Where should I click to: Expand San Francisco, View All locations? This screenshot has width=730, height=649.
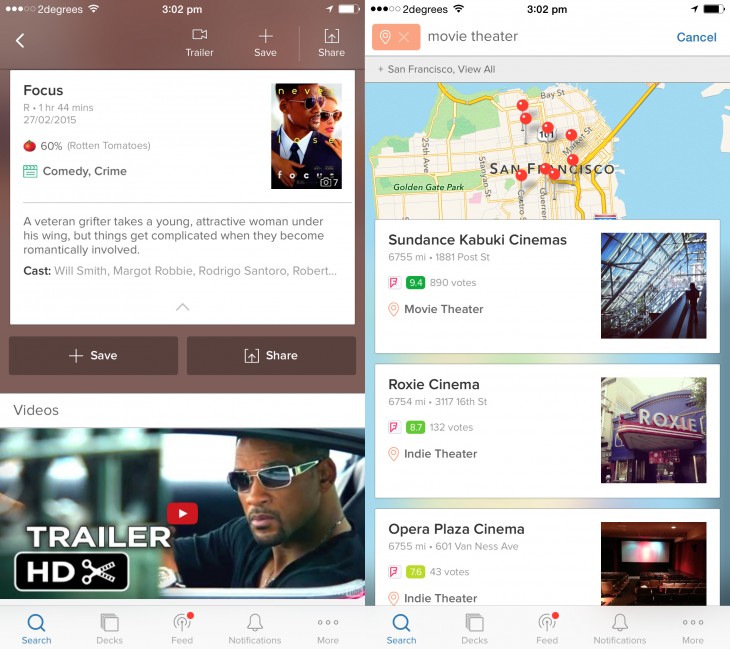click(436, 69)
